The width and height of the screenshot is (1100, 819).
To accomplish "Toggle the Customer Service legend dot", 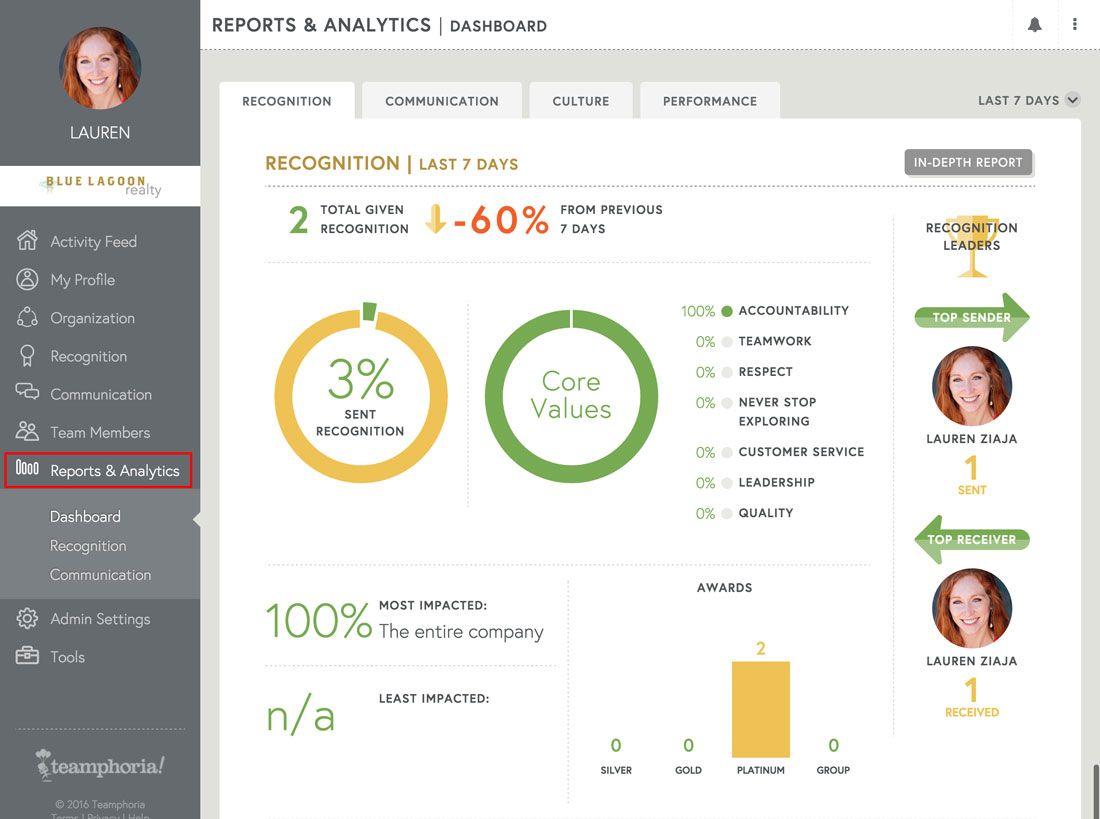I will pyautogui.click(x=726, y=452).
